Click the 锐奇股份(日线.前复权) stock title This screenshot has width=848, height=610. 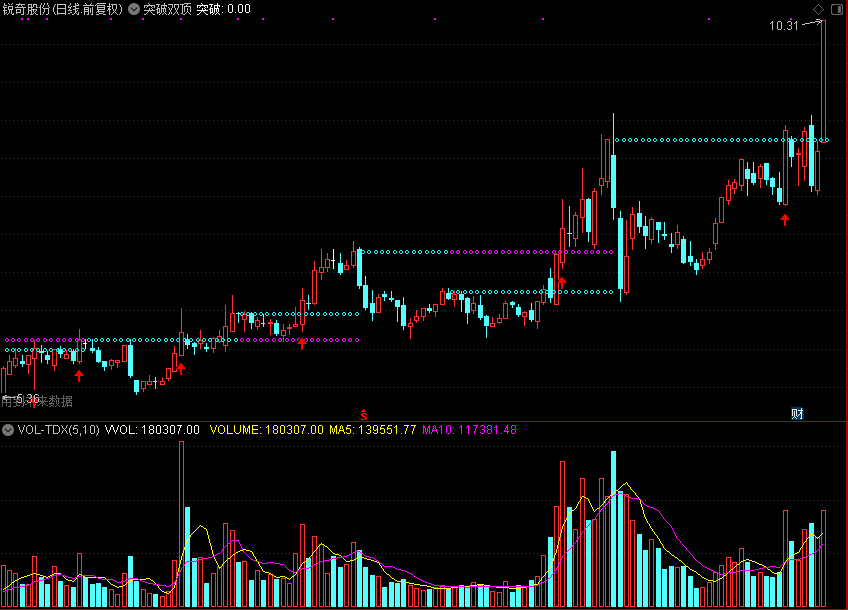[63, 9]
